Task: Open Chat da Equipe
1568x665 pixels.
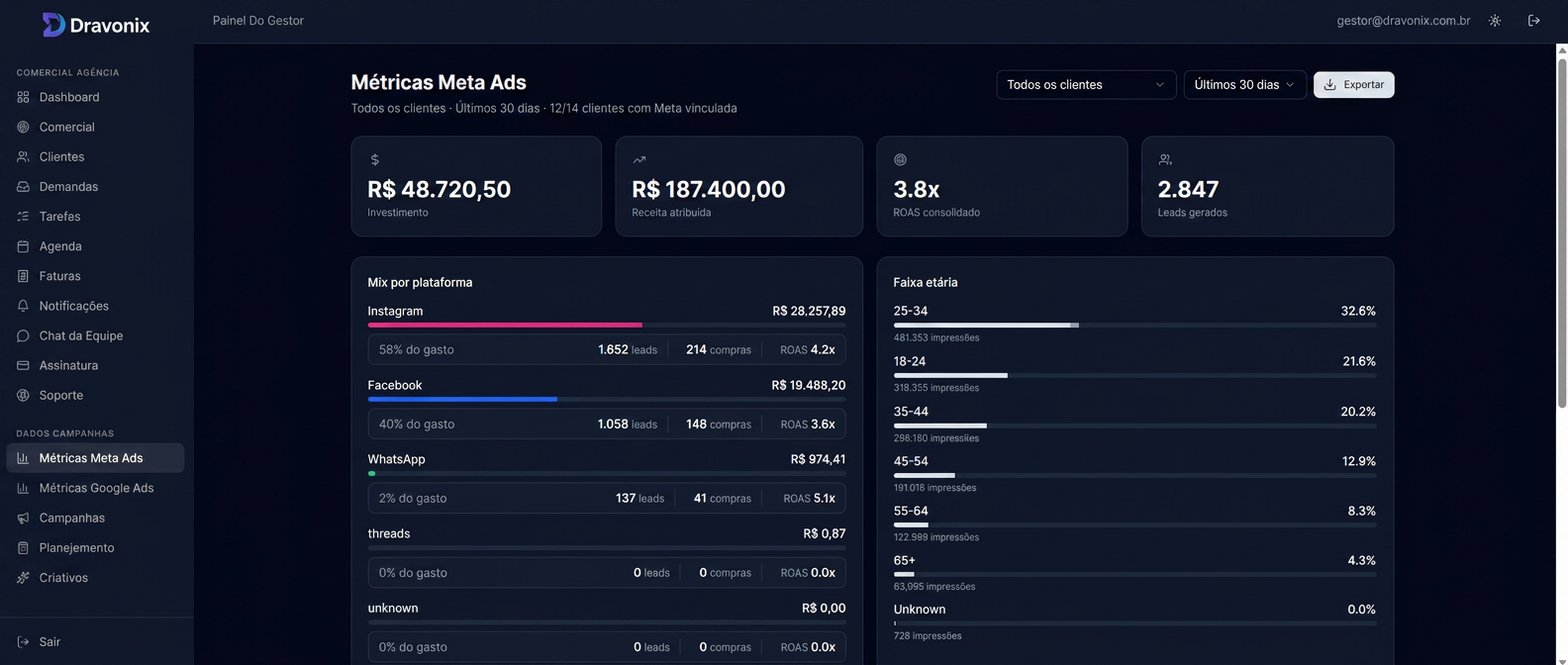Action: click(x=95, y=335)
